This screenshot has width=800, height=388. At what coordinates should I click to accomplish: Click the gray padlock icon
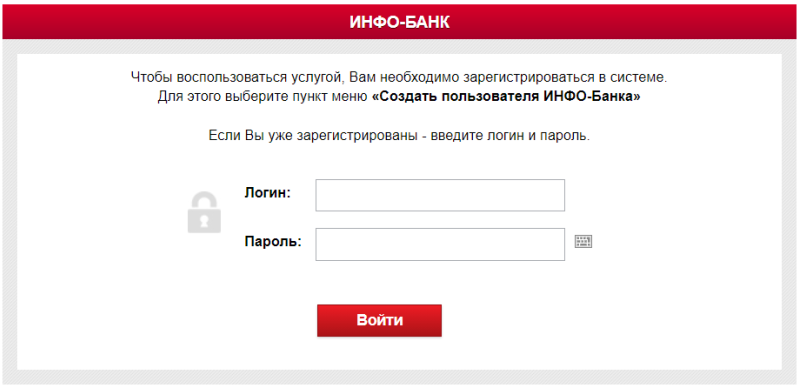204,212
